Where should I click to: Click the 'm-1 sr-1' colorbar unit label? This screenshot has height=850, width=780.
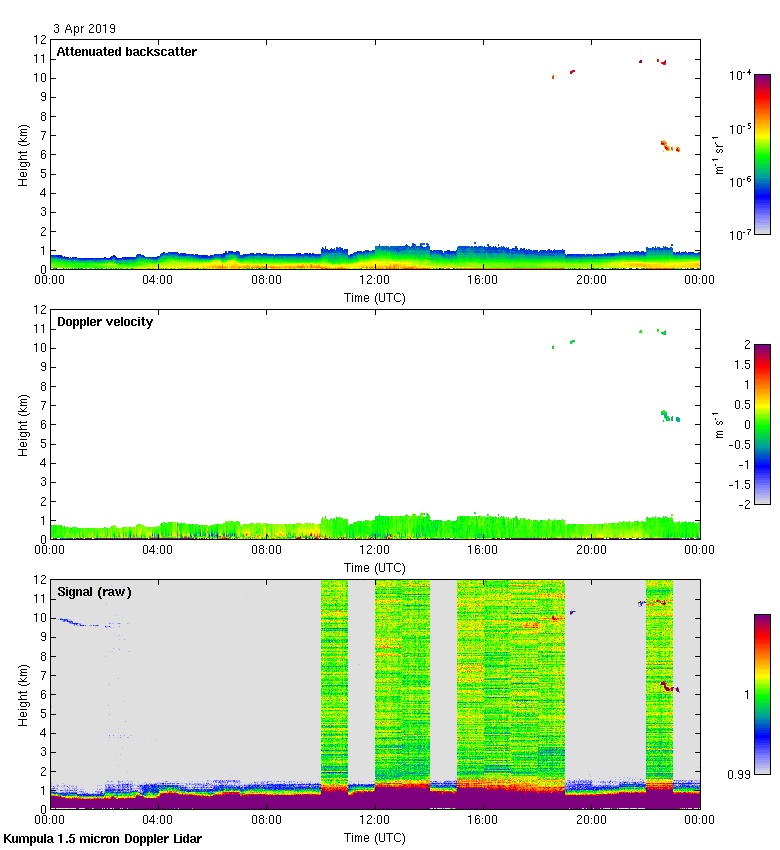719,154
